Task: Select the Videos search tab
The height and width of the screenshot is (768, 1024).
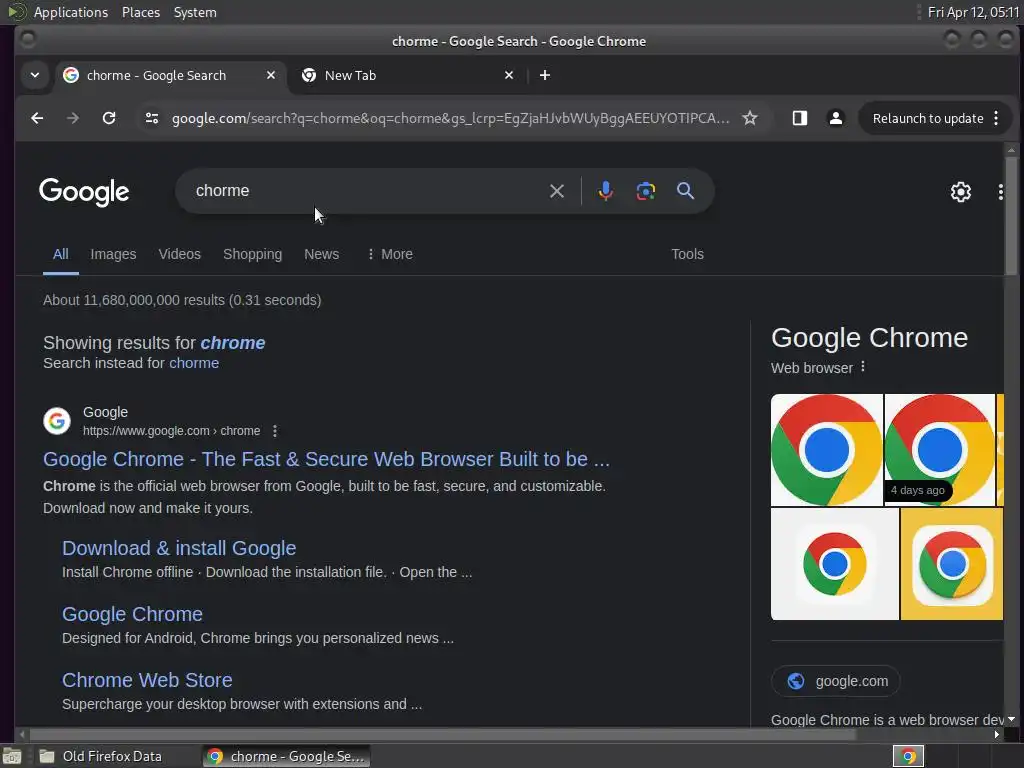Action: pyautogui.click(x=180, y=254)
